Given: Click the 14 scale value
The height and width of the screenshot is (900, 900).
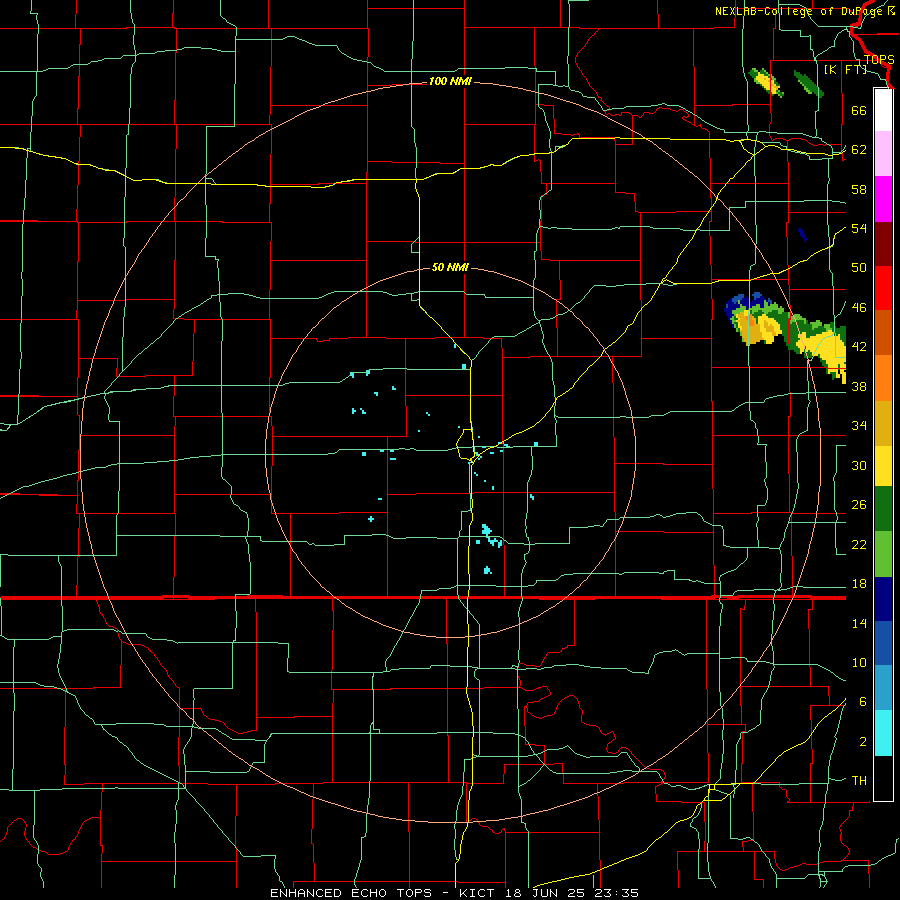Looking at the screenshot, I should click(859, 624).
